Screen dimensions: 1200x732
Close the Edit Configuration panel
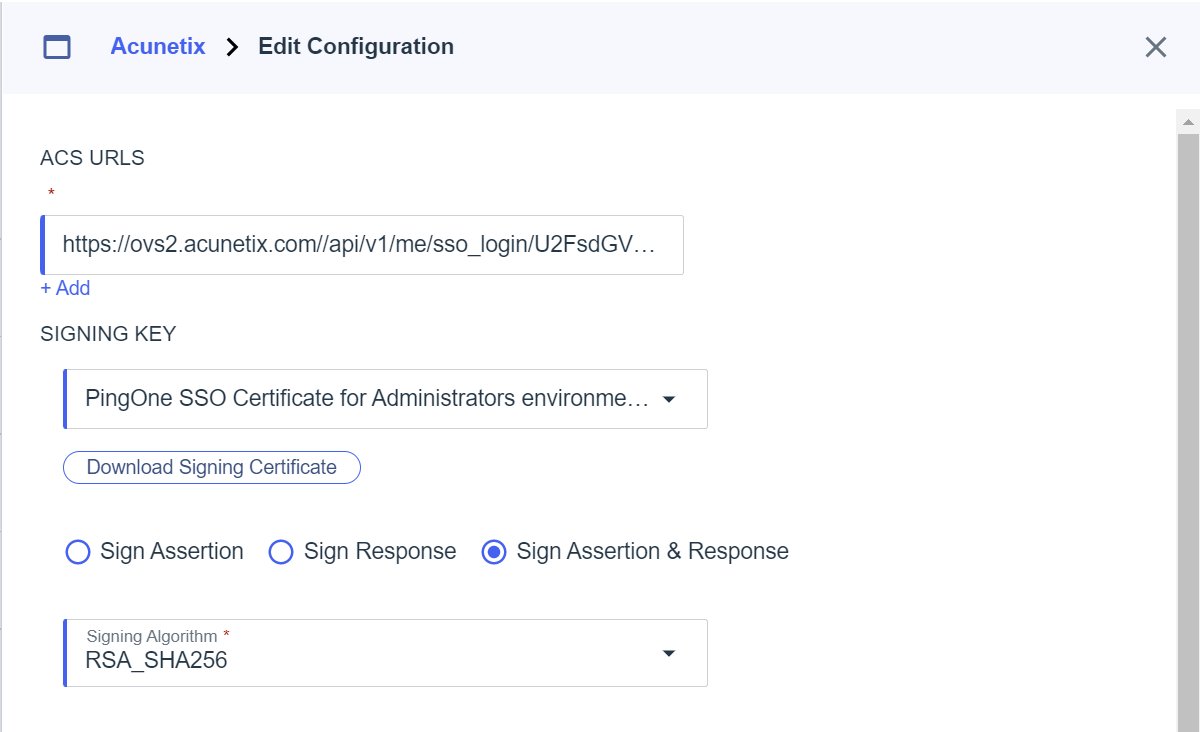[x=1156, y=47]
